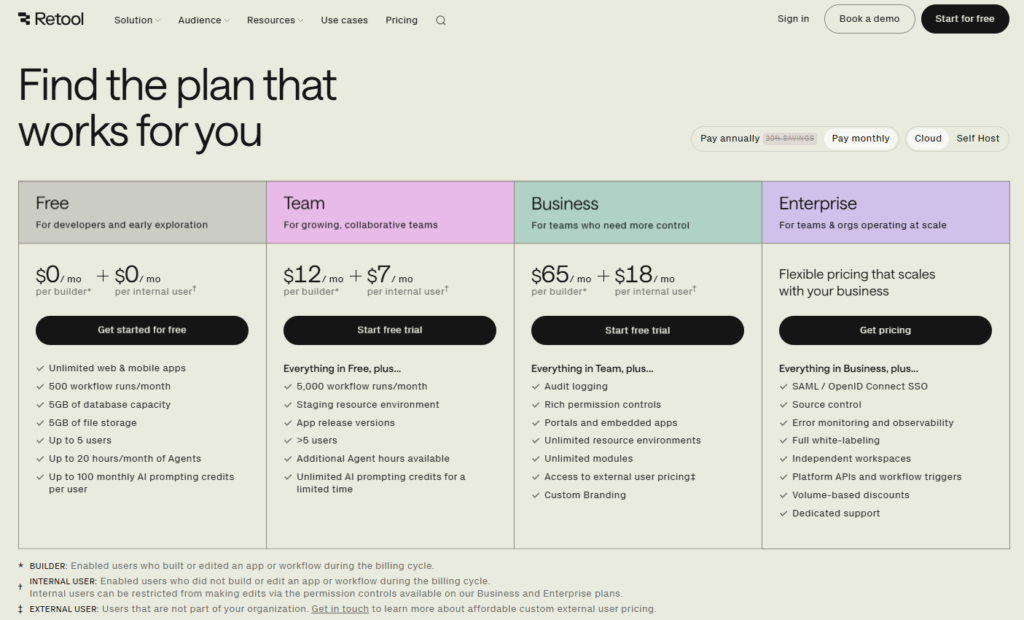This screenshot has width=1024, height=620.
Task: Click checkmark next to Staging resource environment
Action: tap(287, 405)
